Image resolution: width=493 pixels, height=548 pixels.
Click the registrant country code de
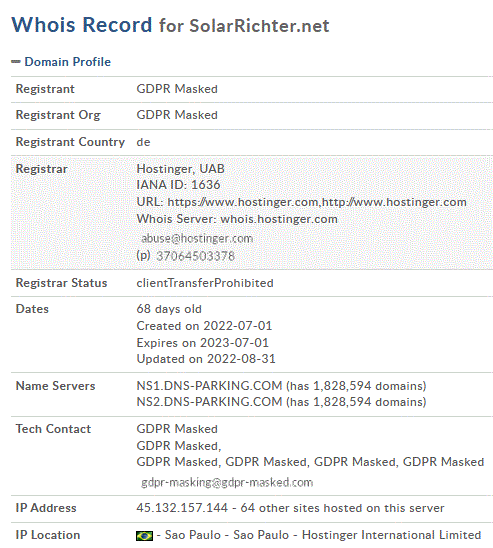[143, 142]
